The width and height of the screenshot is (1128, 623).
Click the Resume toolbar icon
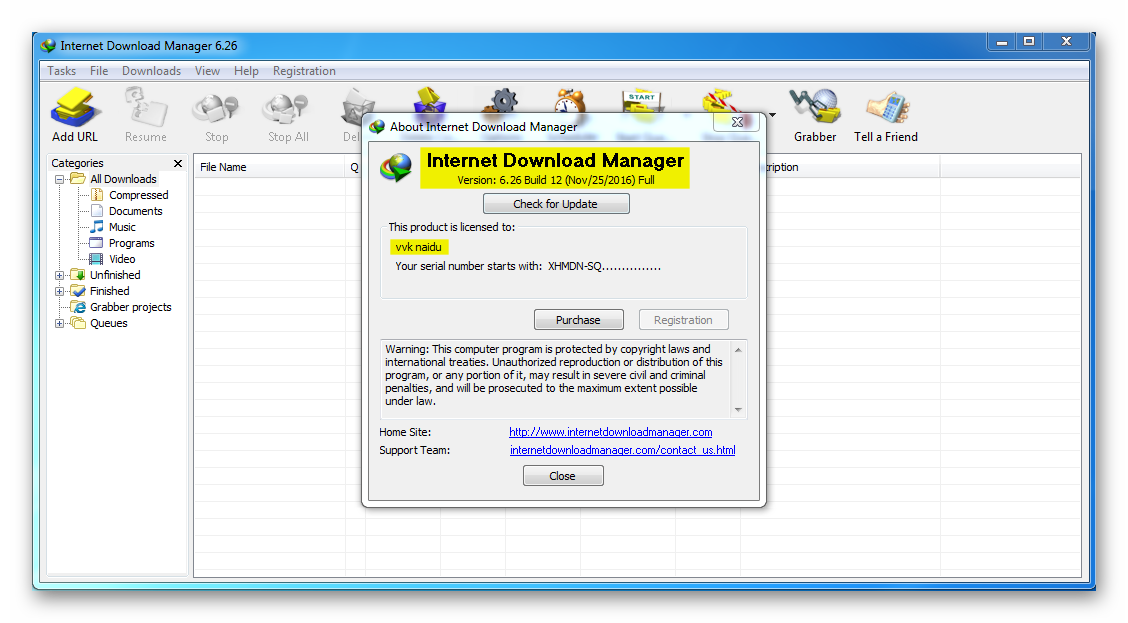[145, 115]
